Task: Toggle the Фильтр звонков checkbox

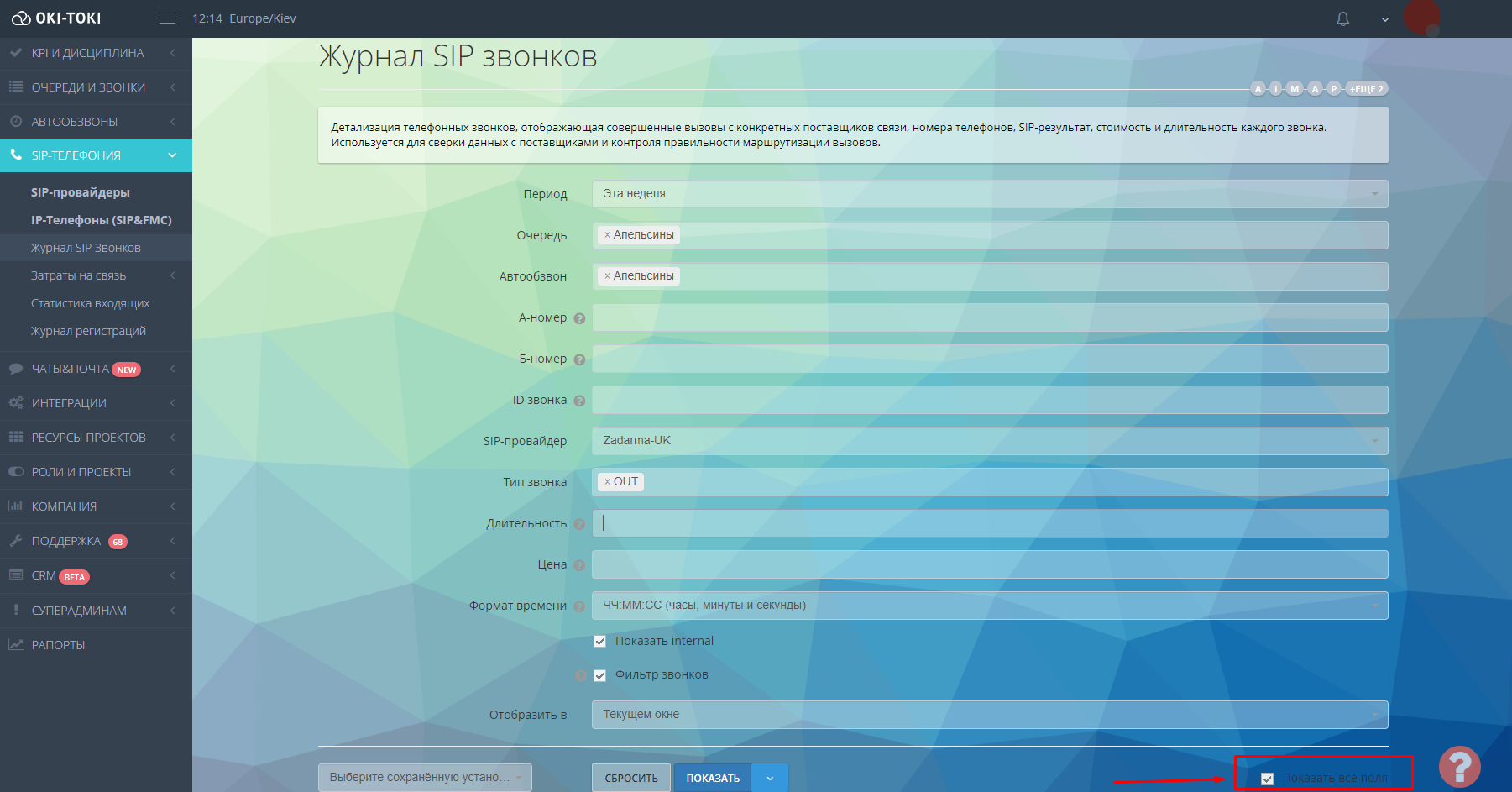Action: pos(600,675)
